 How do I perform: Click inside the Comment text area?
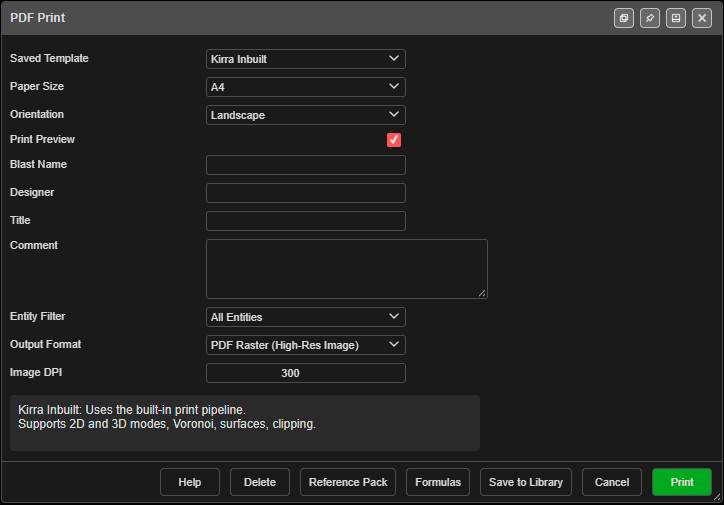tap(347, 269)
